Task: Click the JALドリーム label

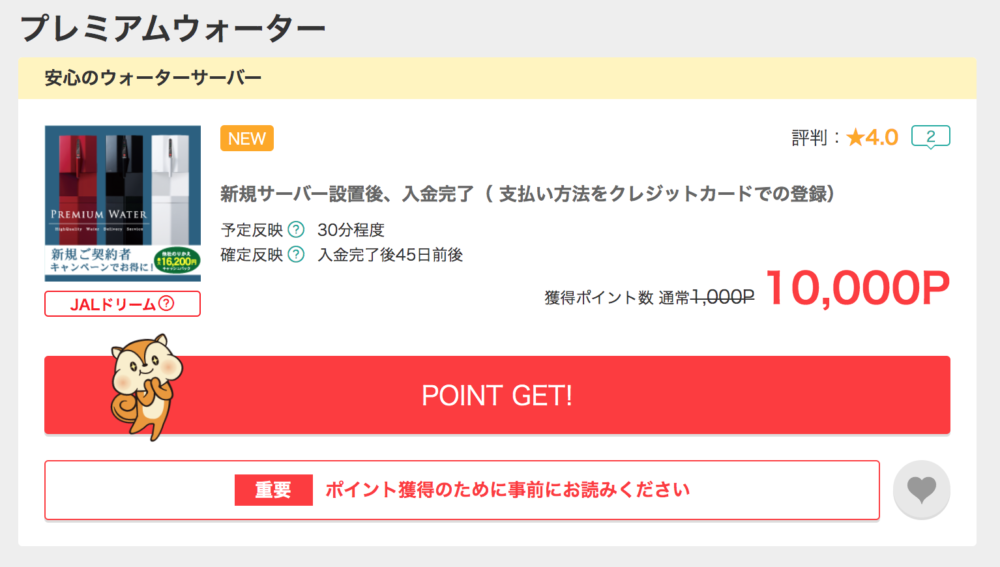Action: click(113, 304)
